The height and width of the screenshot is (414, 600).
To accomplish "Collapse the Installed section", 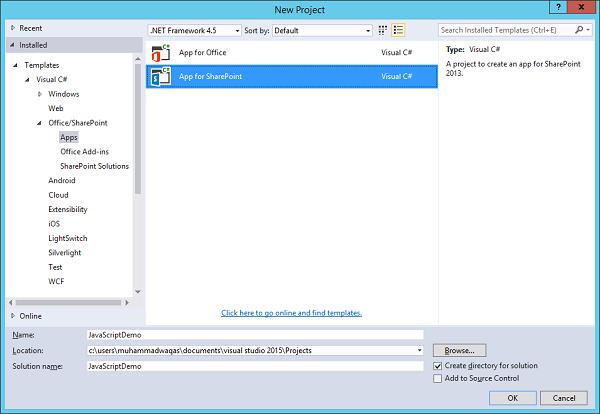I will [x=13, y=45].
